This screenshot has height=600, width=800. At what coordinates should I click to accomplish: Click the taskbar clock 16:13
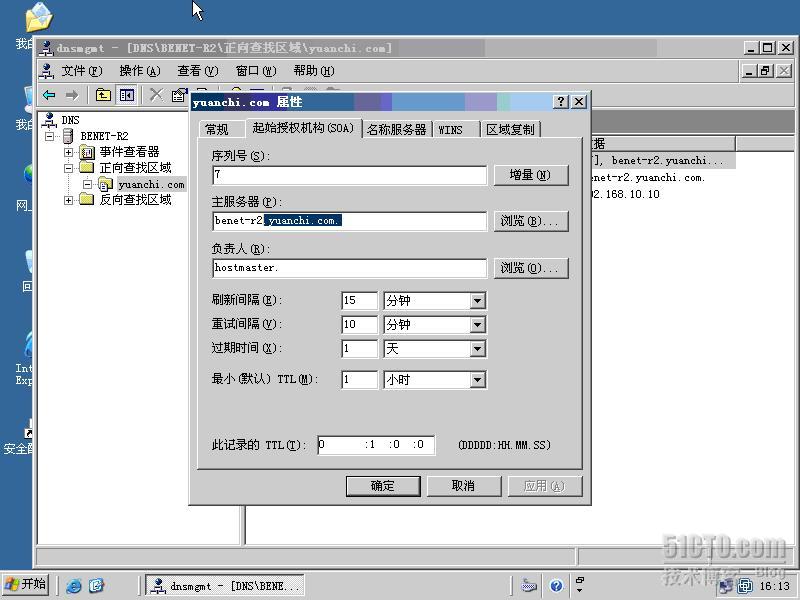pyautogui.click(x=774, y=586)
